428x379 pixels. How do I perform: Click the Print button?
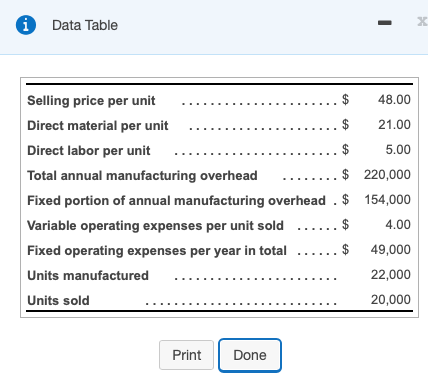[186, 355]
